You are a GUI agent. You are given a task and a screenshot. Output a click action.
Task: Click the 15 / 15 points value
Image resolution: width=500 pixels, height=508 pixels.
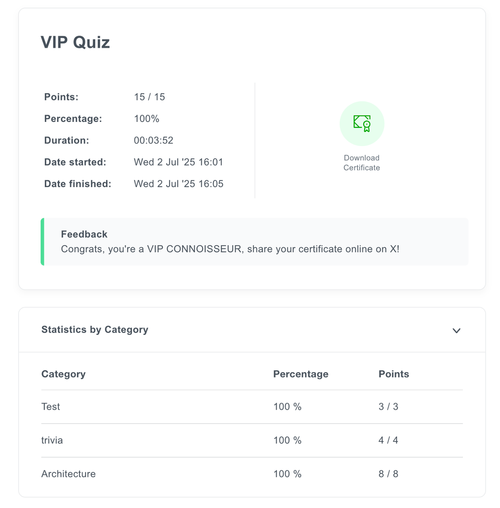click(149, 97)
